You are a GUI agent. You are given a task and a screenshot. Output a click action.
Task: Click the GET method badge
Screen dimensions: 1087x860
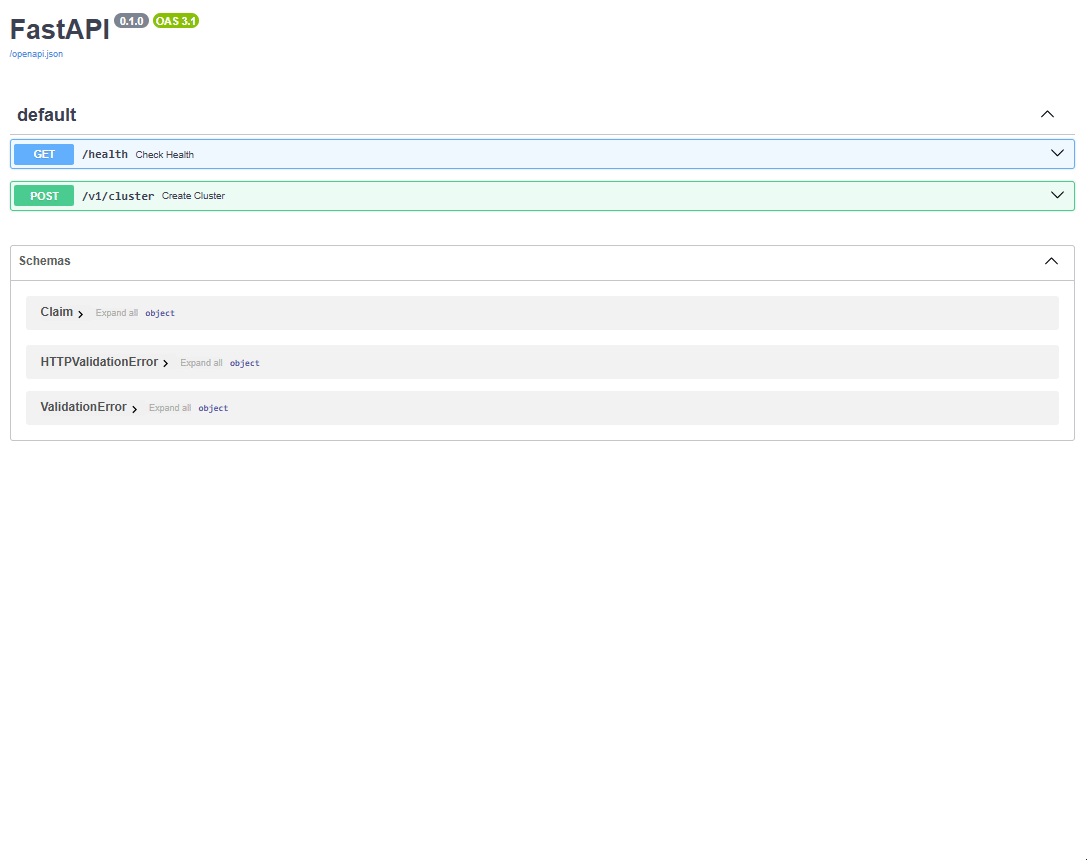click(44, 154)
